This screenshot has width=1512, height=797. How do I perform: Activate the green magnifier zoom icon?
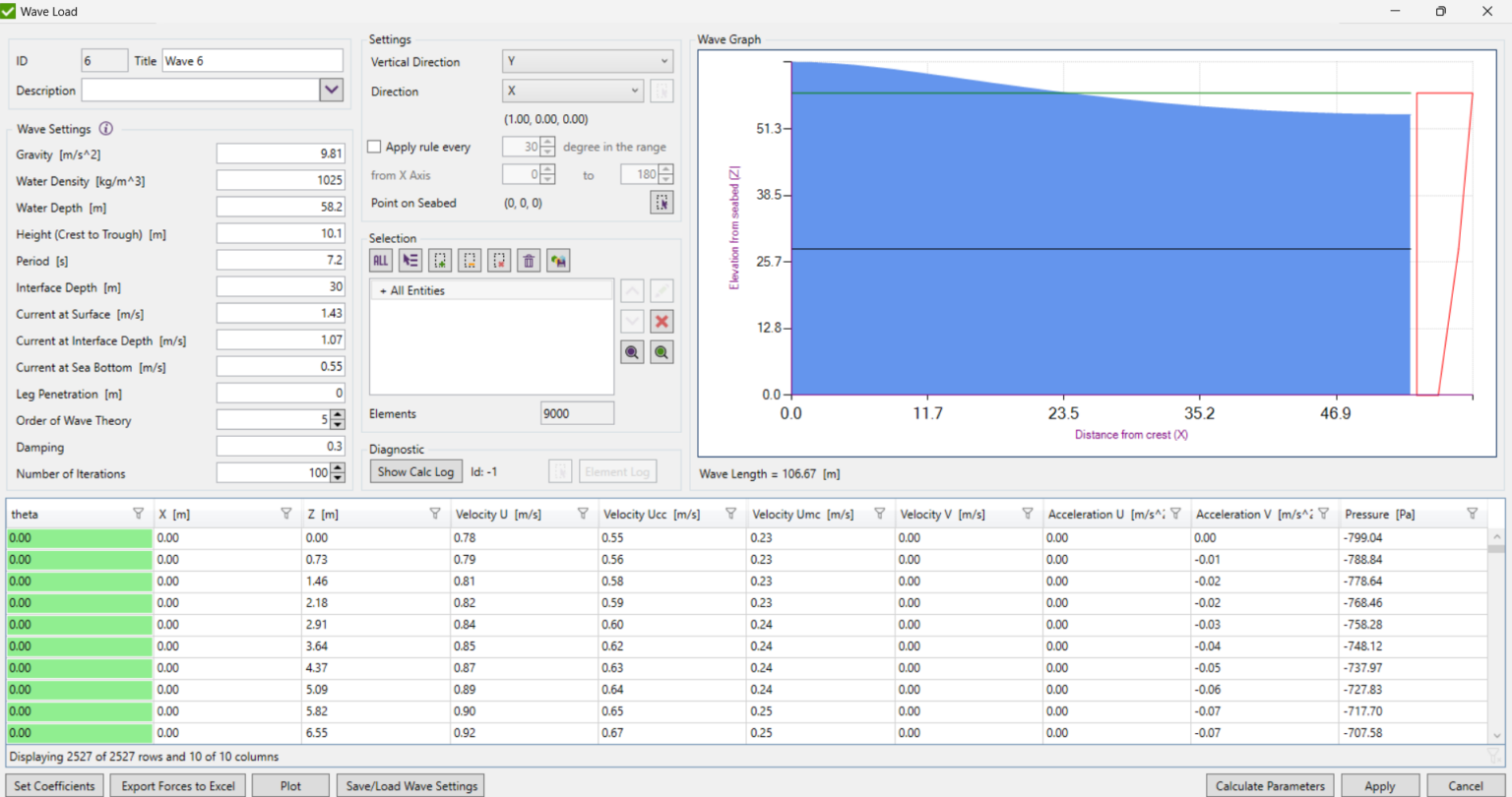(661, 351)
